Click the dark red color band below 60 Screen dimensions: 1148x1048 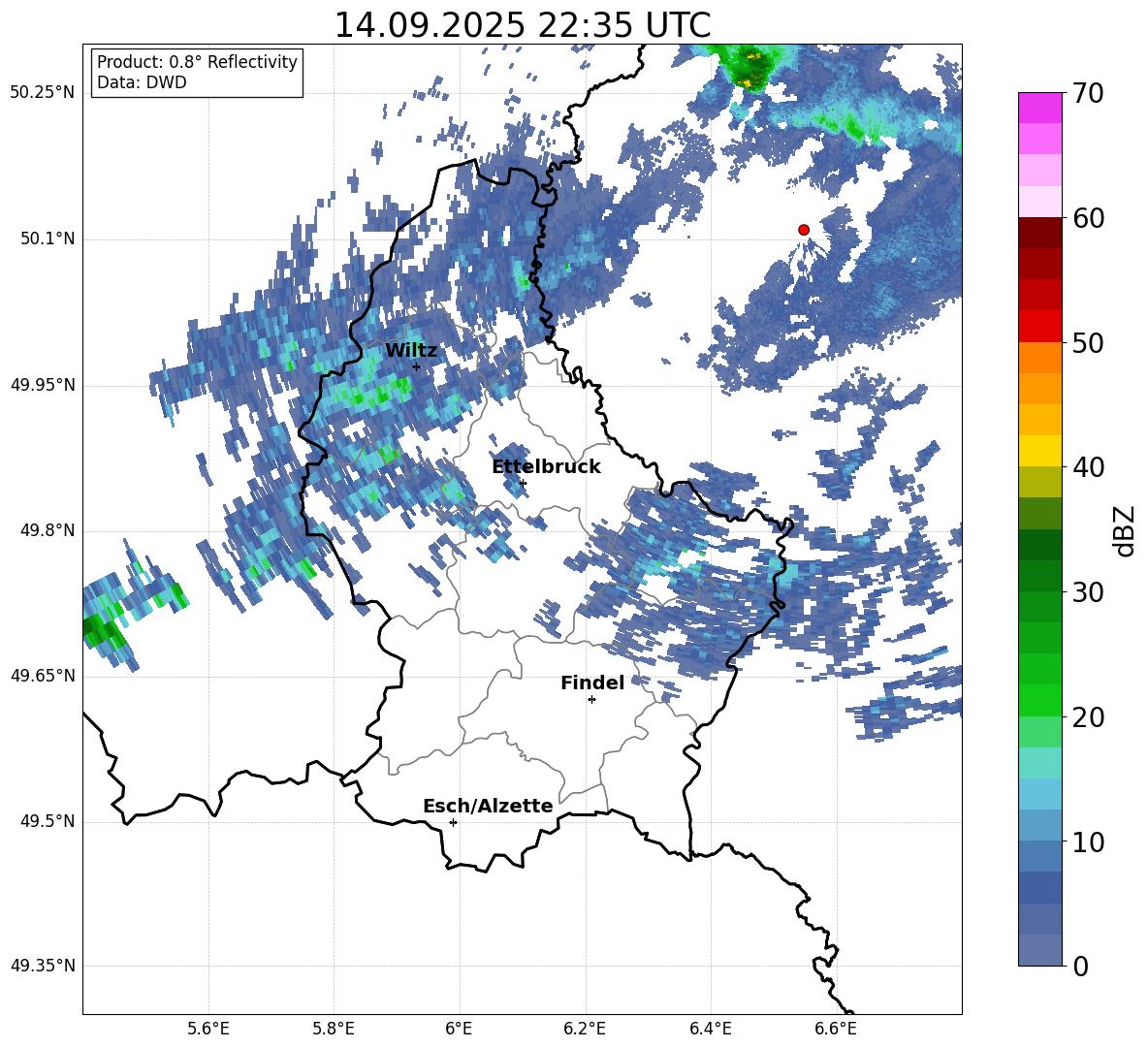(1039, 233)
